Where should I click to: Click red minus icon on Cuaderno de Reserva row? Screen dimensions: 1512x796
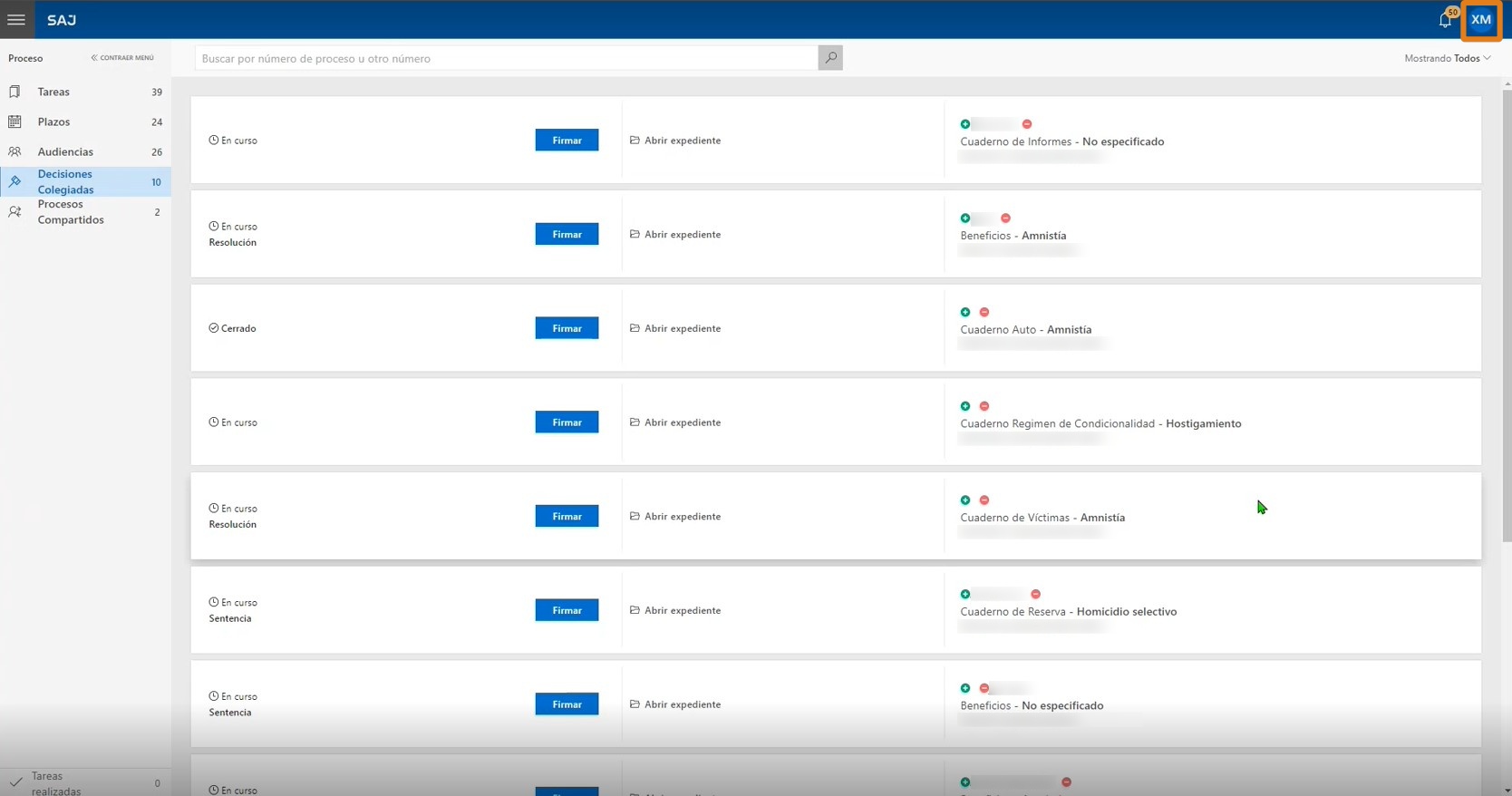tap(1035, 595)
